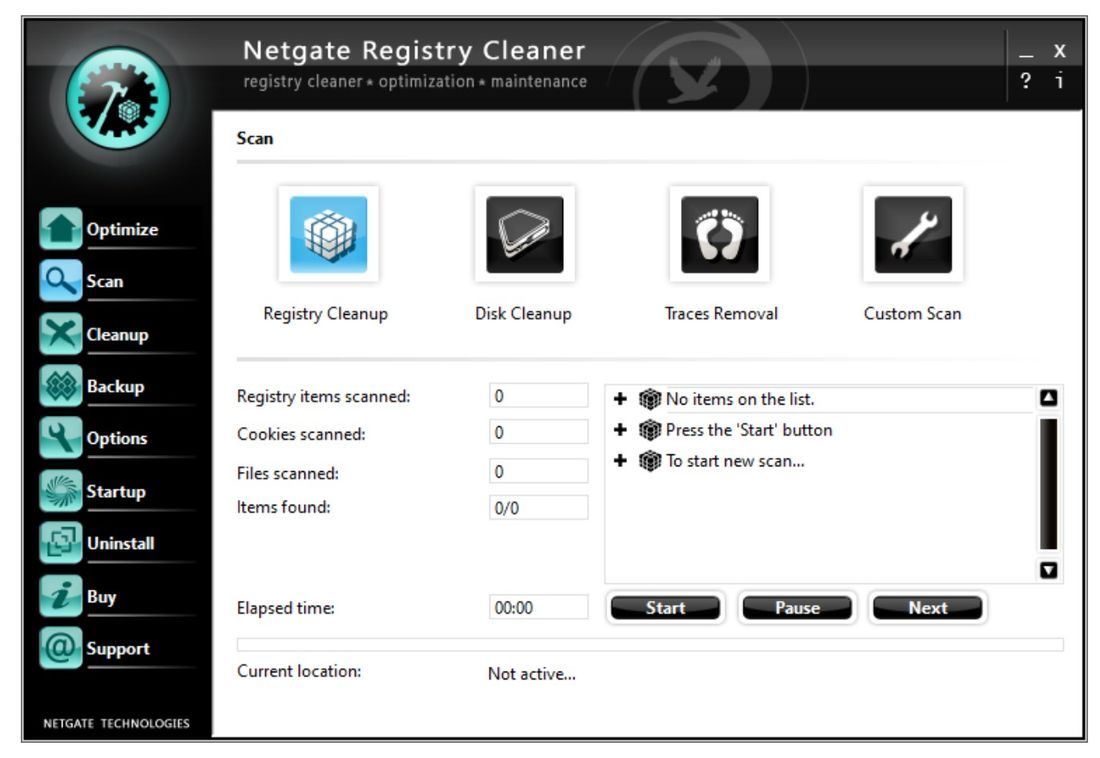This screenshot has height=758, width=1100.
Task: Click the Pause button
Action: [797, 607]
